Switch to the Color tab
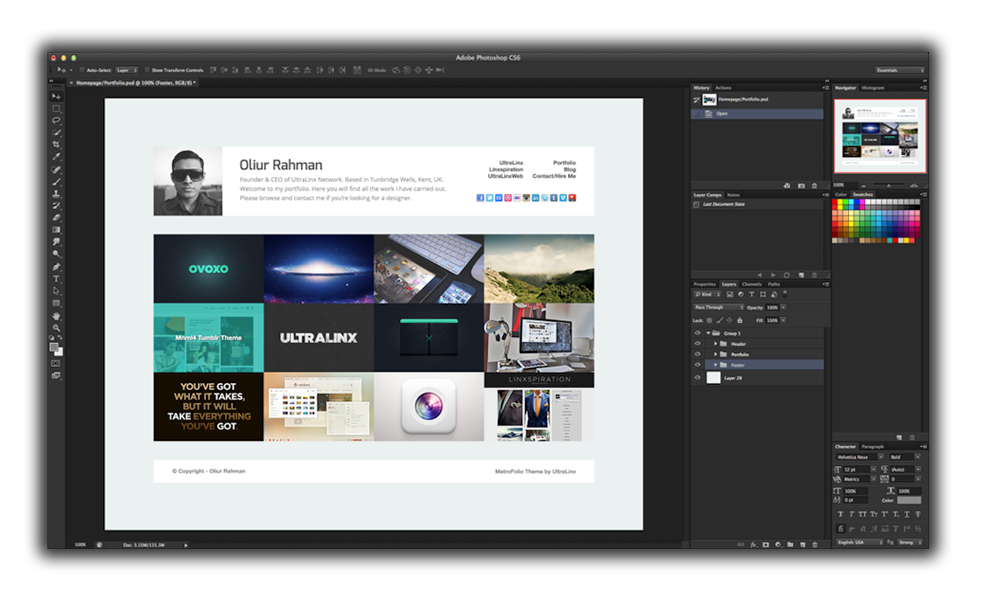The height and width of the screenshot is (600, 981). [x=841, y=195]
